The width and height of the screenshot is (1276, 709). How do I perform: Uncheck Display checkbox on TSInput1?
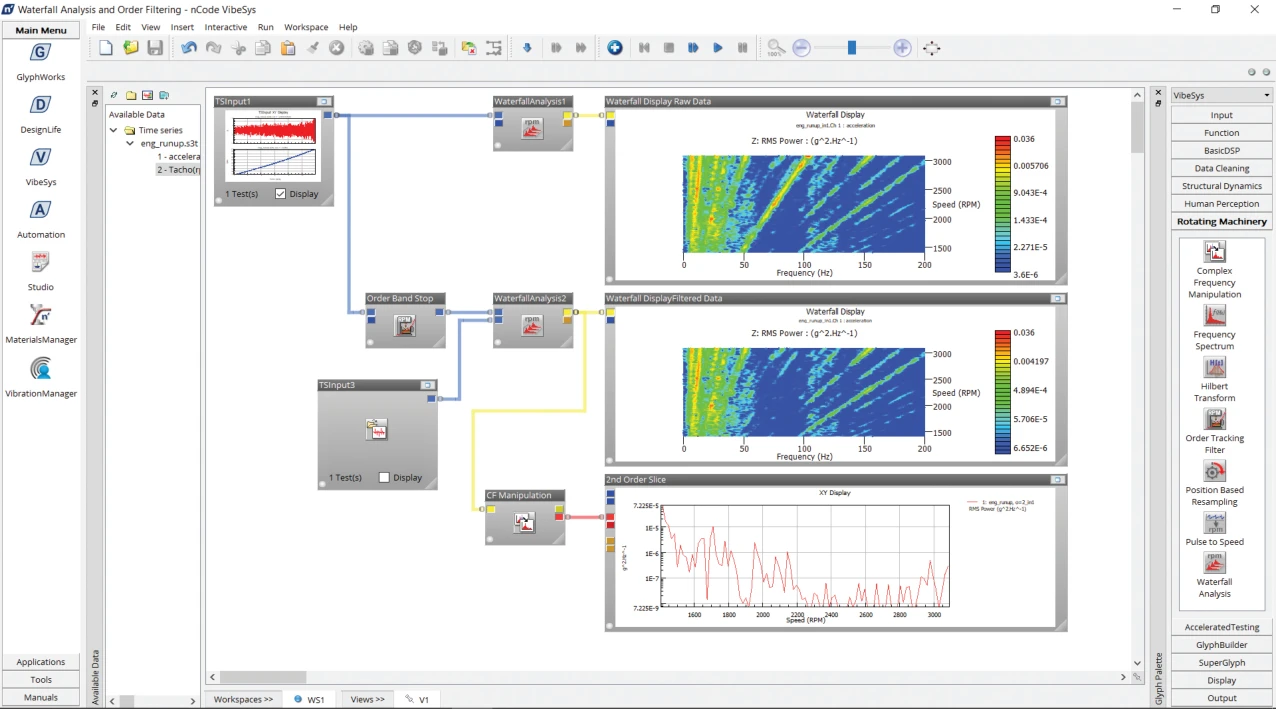click(x=280, y=194)
